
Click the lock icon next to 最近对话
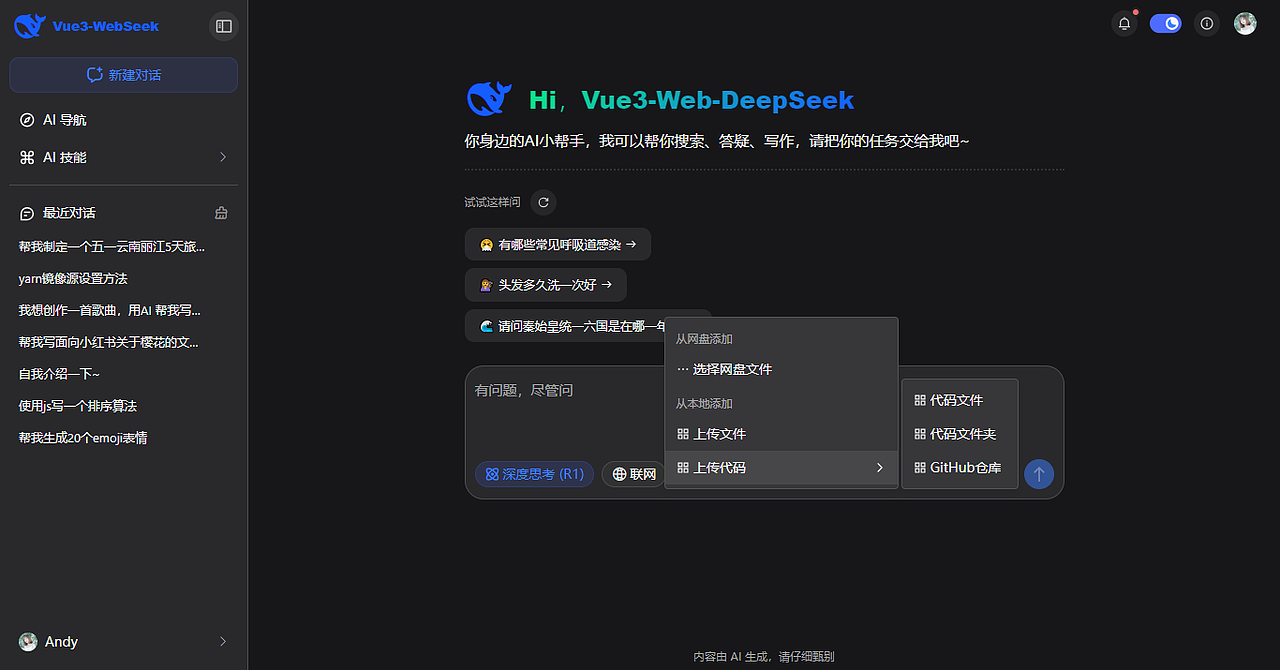pos(221,213)
